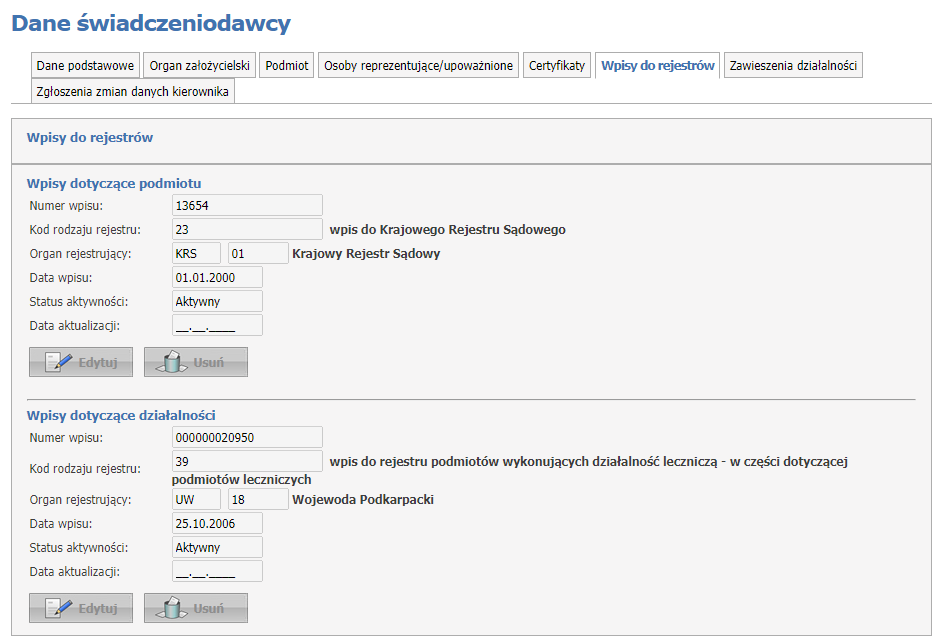Select Wpisy do rejestrów tab
Image resolution: width=940 pixels, height=642 pixels.
tap(658, 66)
